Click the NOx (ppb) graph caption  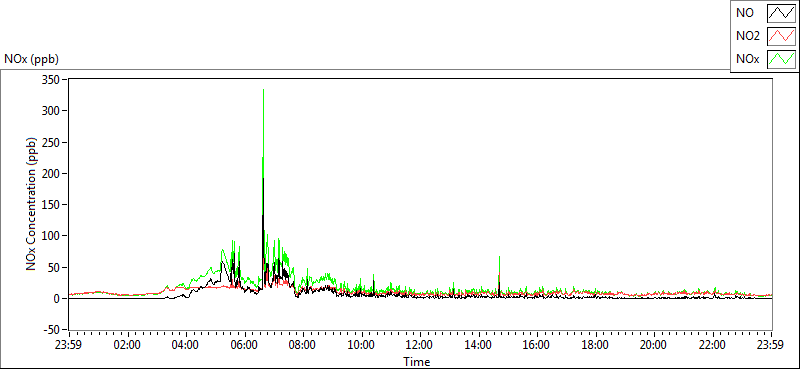click(31, 59)
